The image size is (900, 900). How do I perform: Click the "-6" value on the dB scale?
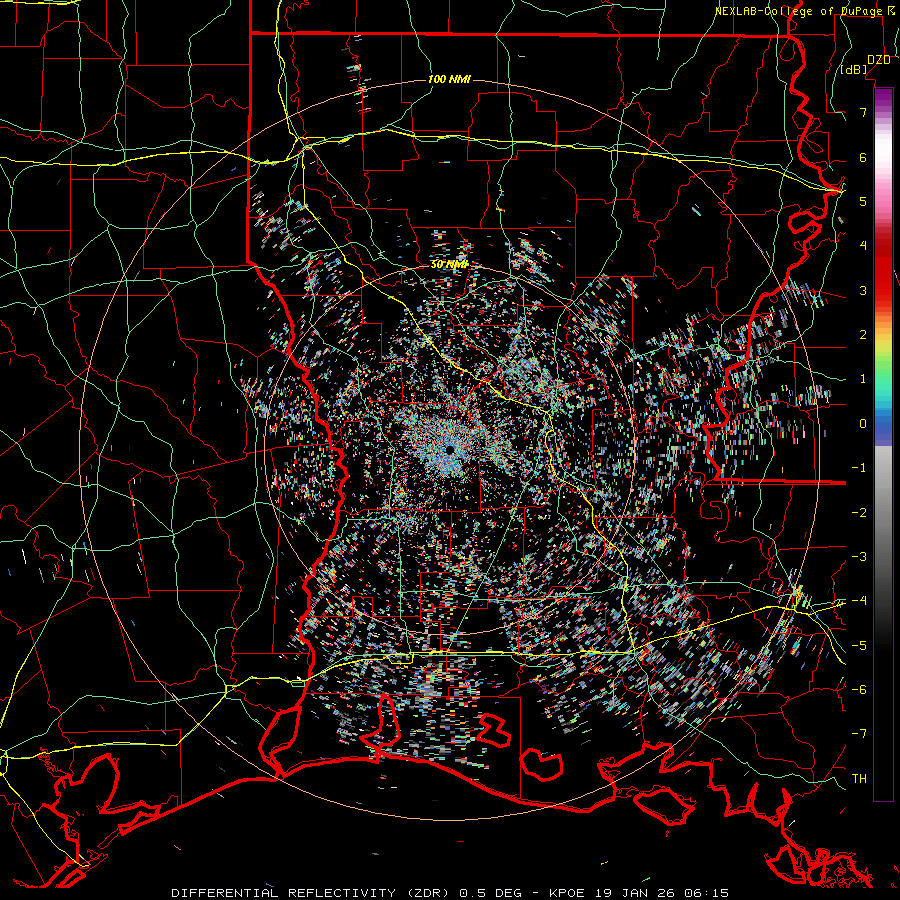(x=859, y=689)
